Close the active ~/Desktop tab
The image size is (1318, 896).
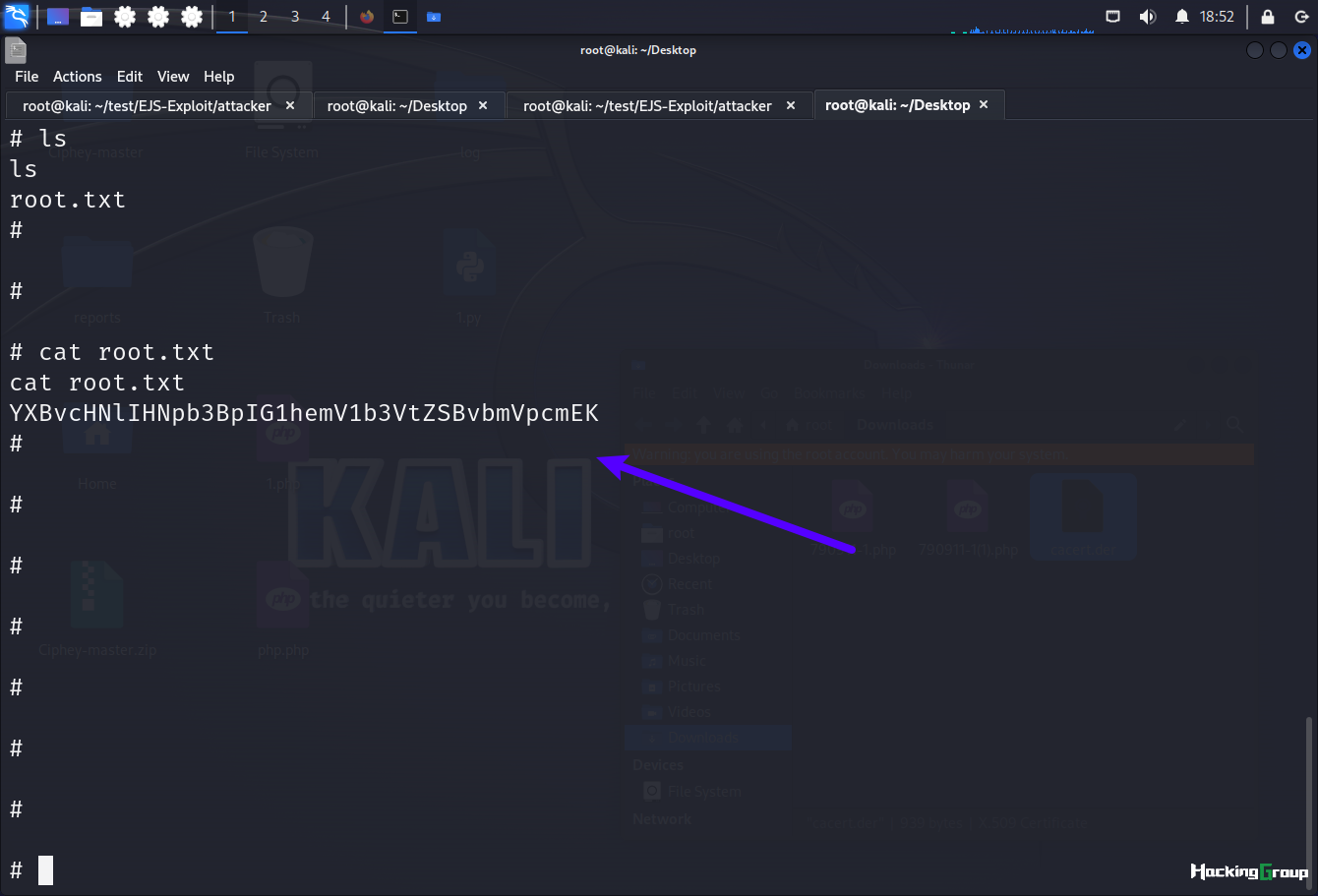click(984, 104)
